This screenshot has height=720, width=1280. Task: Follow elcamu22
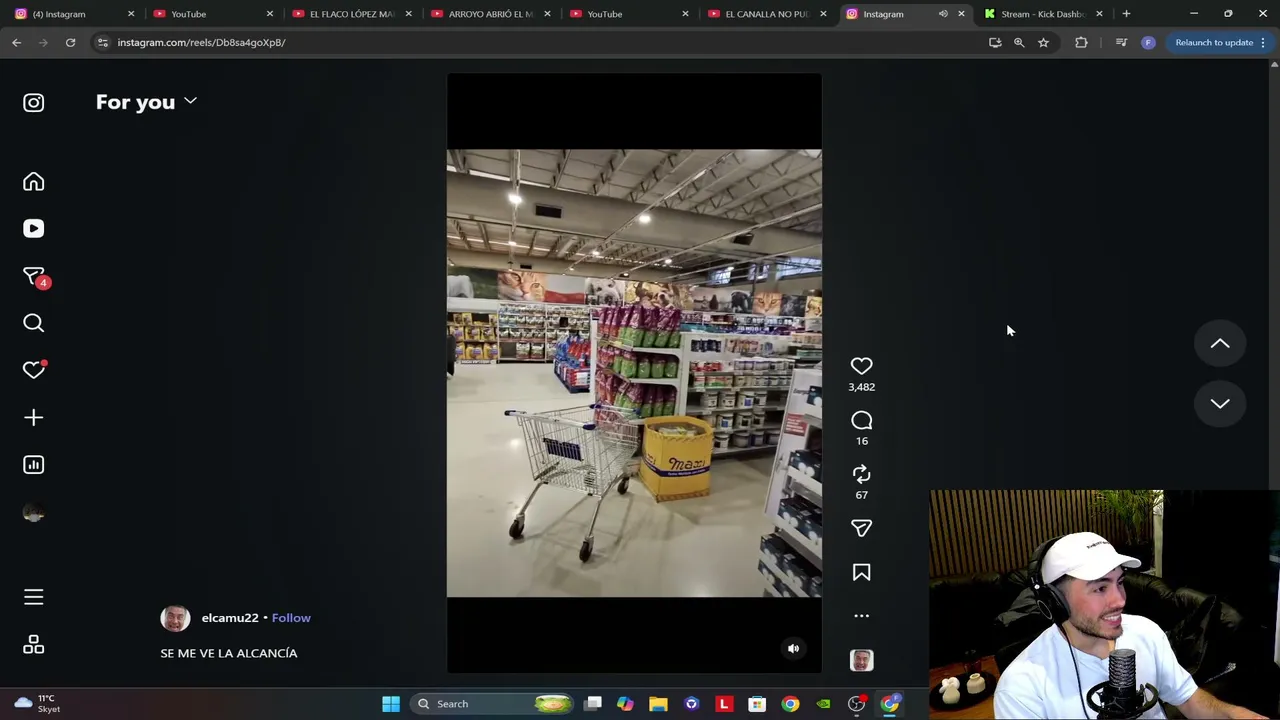click(x=291, y=618)
